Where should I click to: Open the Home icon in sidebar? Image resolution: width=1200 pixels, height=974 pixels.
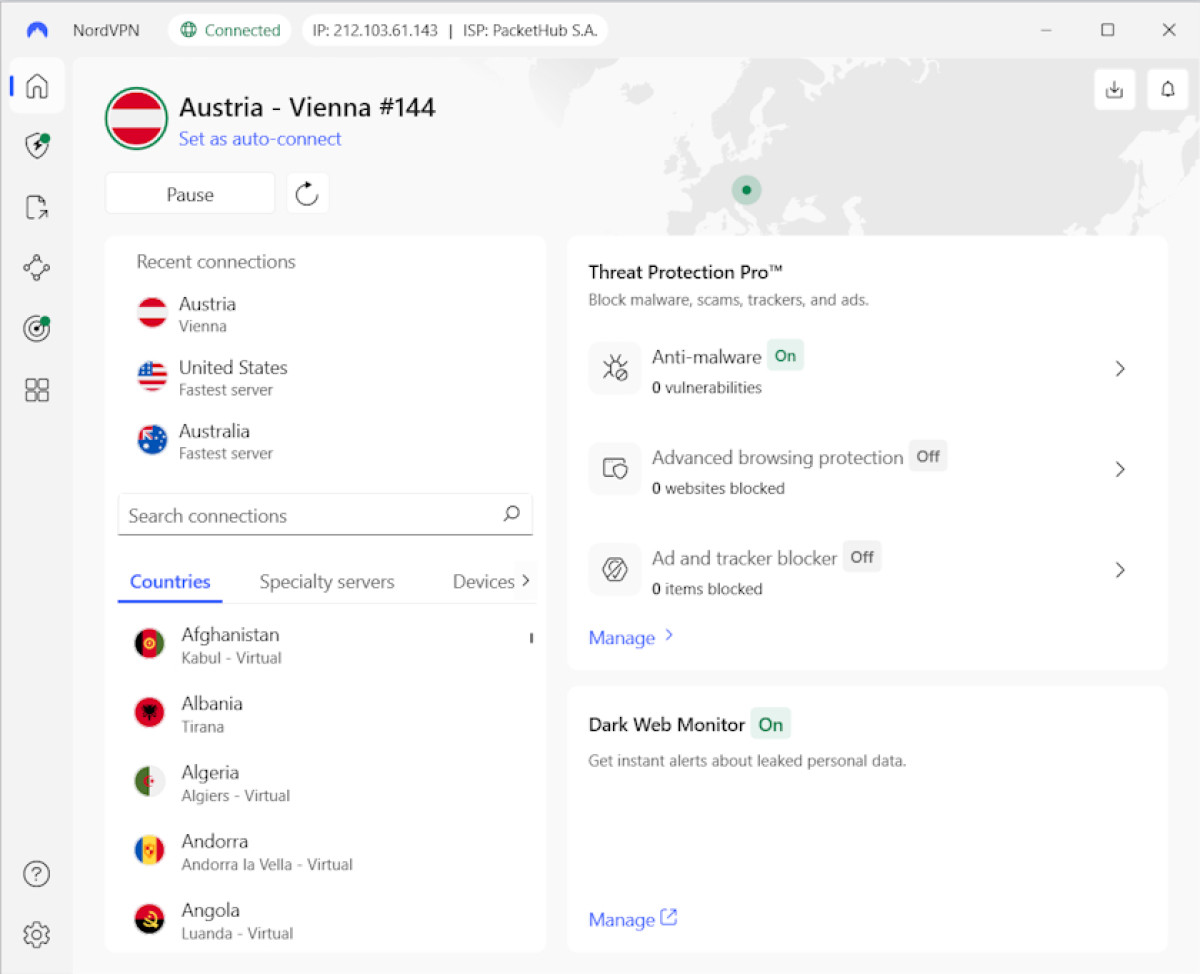(x=37, y=86)
